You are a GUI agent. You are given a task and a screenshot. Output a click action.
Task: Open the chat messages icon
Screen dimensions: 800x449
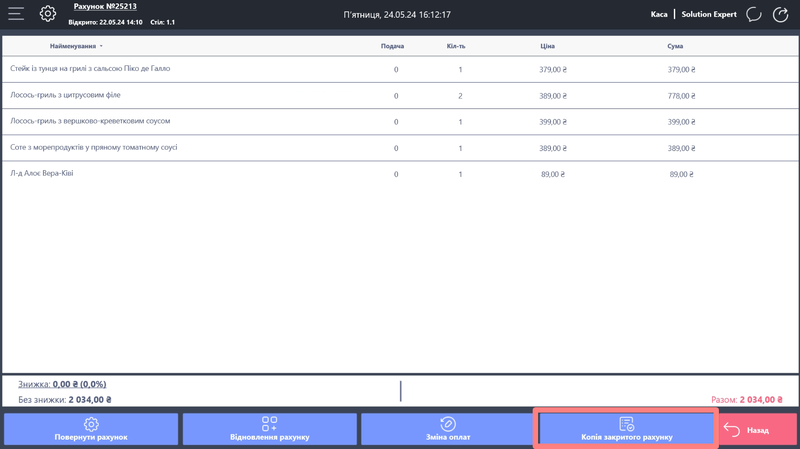pyautogui.click(x=754, y=15)
